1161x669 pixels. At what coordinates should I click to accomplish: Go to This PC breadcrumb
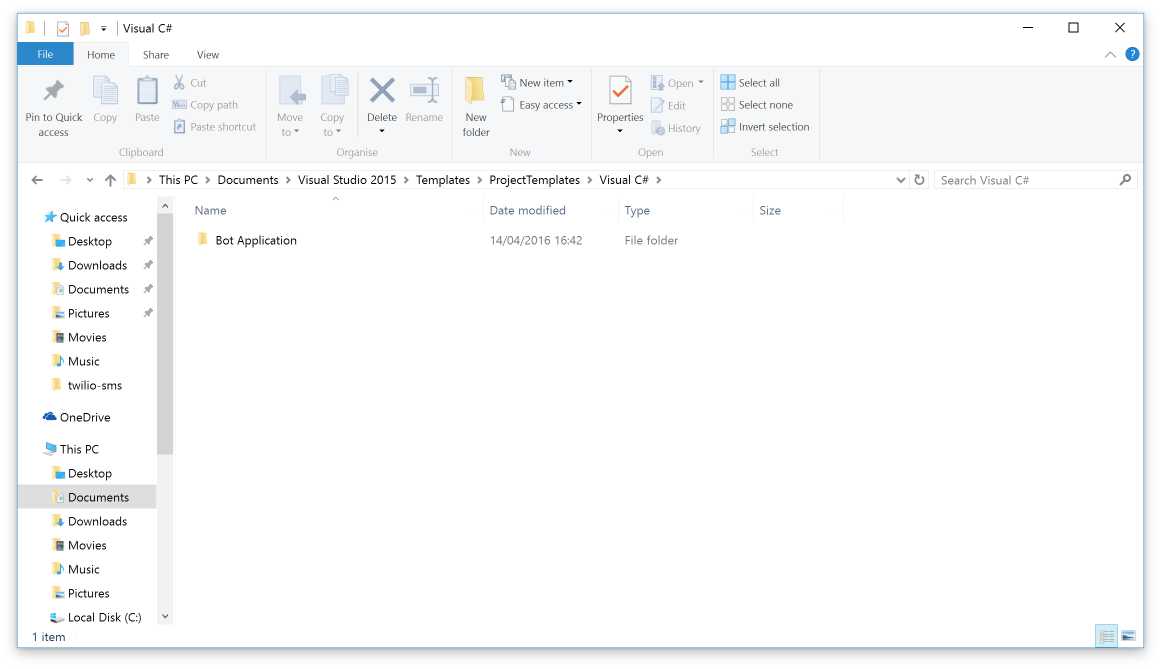point(178,180)
